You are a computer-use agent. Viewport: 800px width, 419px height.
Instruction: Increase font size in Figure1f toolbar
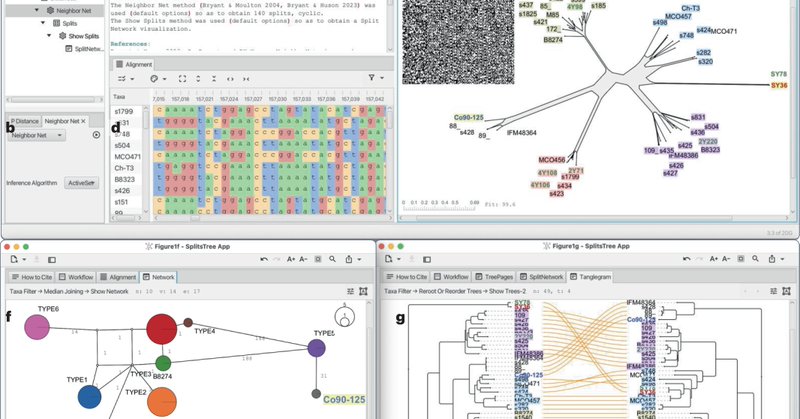click(291, 259)
